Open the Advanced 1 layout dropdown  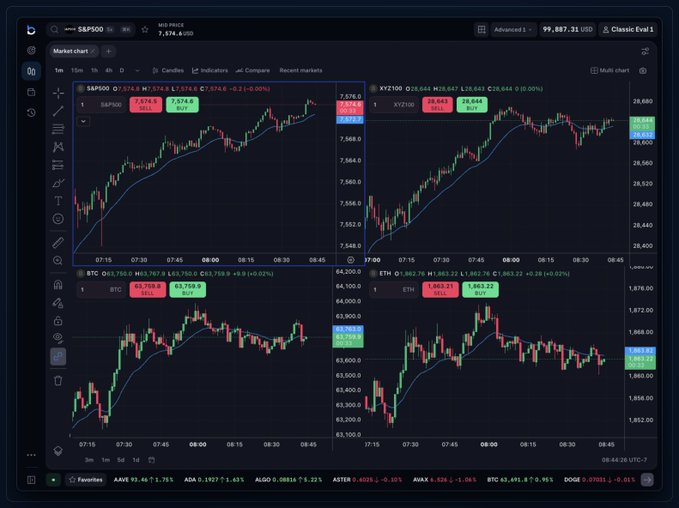(513, 29)
